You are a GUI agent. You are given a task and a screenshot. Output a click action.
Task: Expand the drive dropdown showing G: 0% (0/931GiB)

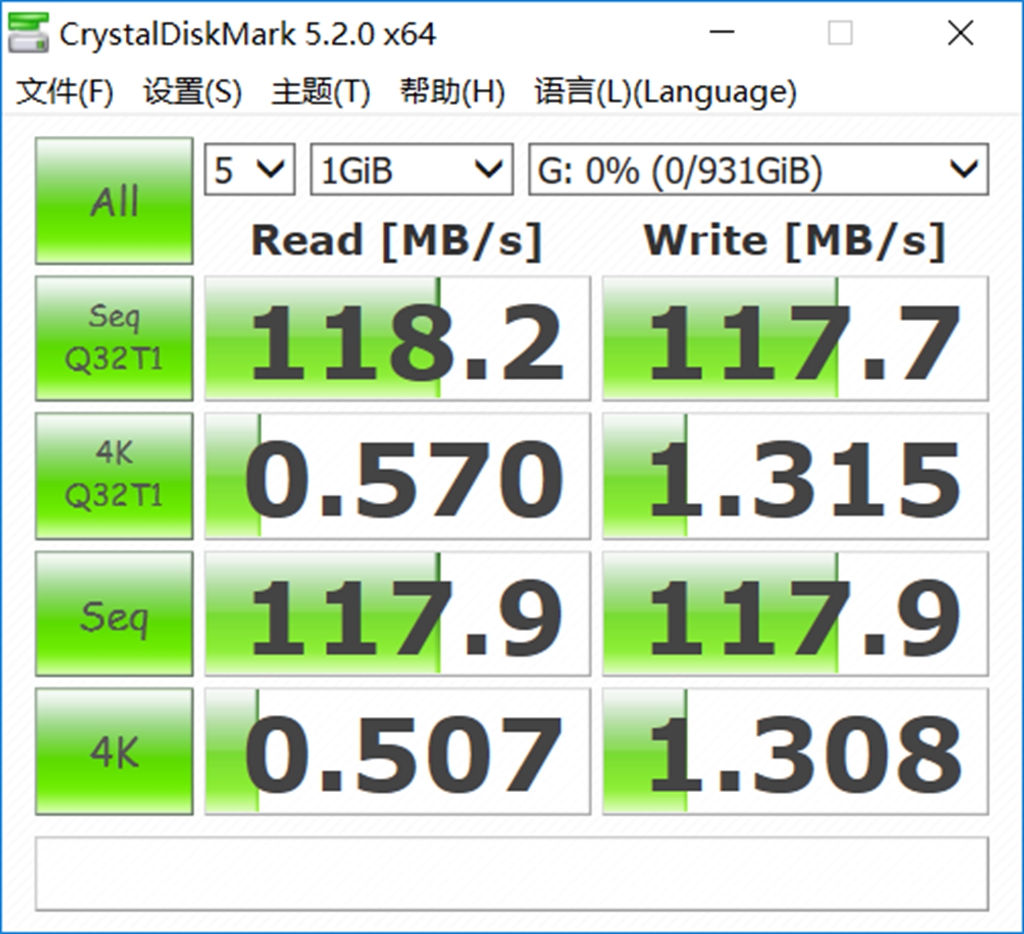click(758, 170)
